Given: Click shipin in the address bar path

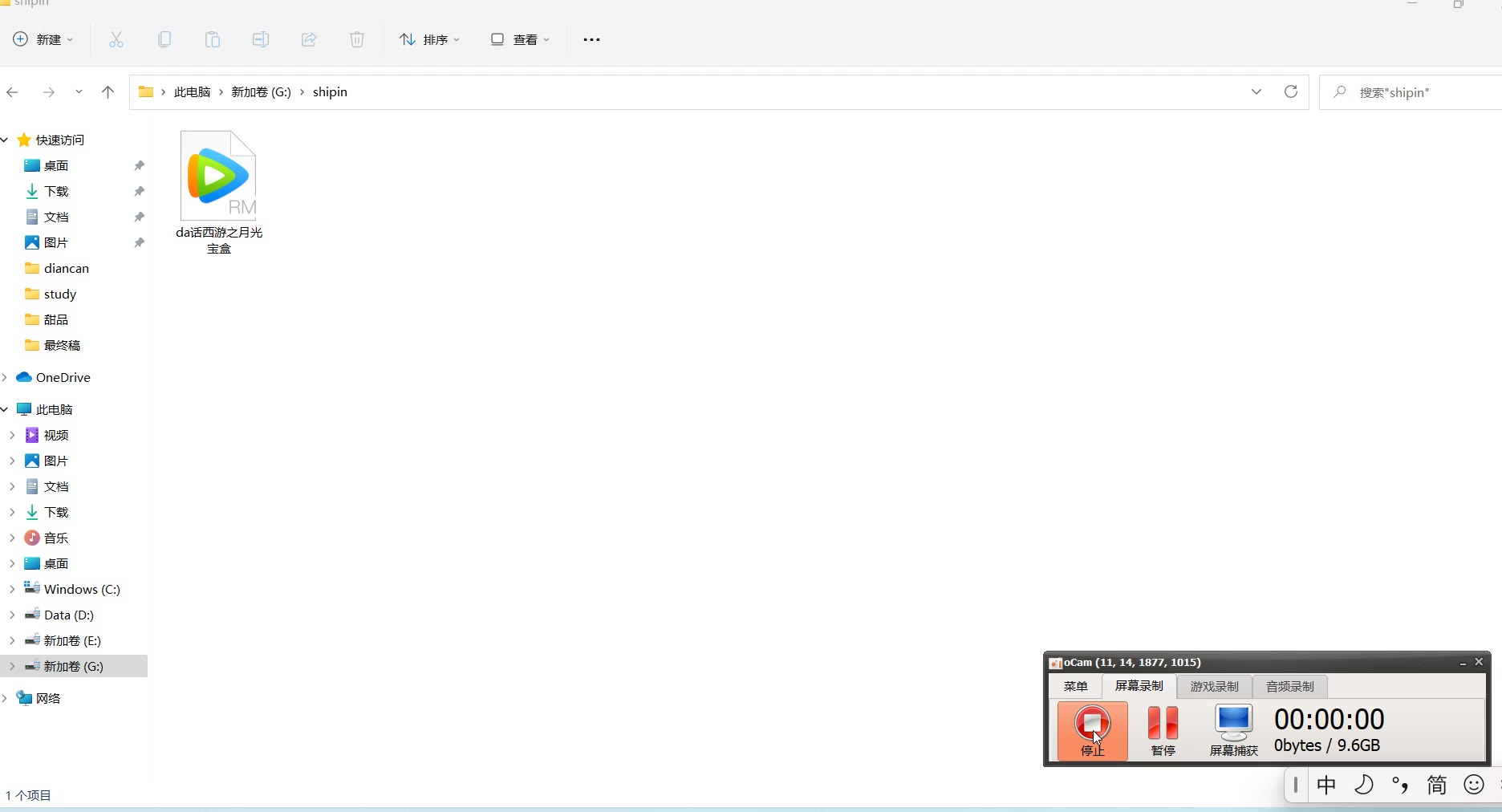Looking at the screenshot, I should pos(330,92).
